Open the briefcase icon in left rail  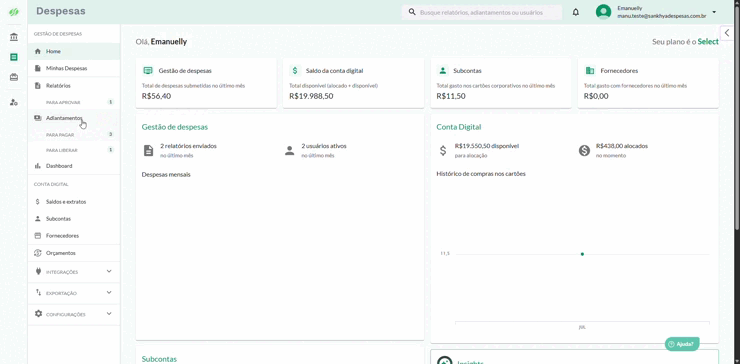(x=14, y=77)
